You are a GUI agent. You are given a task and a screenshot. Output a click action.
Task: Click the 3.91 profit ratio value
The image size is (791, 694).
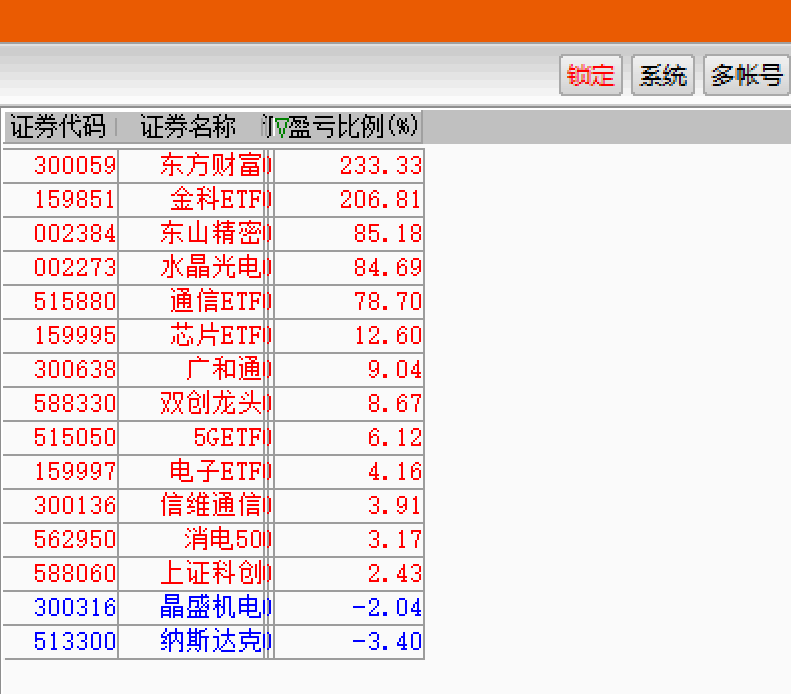(x=395, y=505)
